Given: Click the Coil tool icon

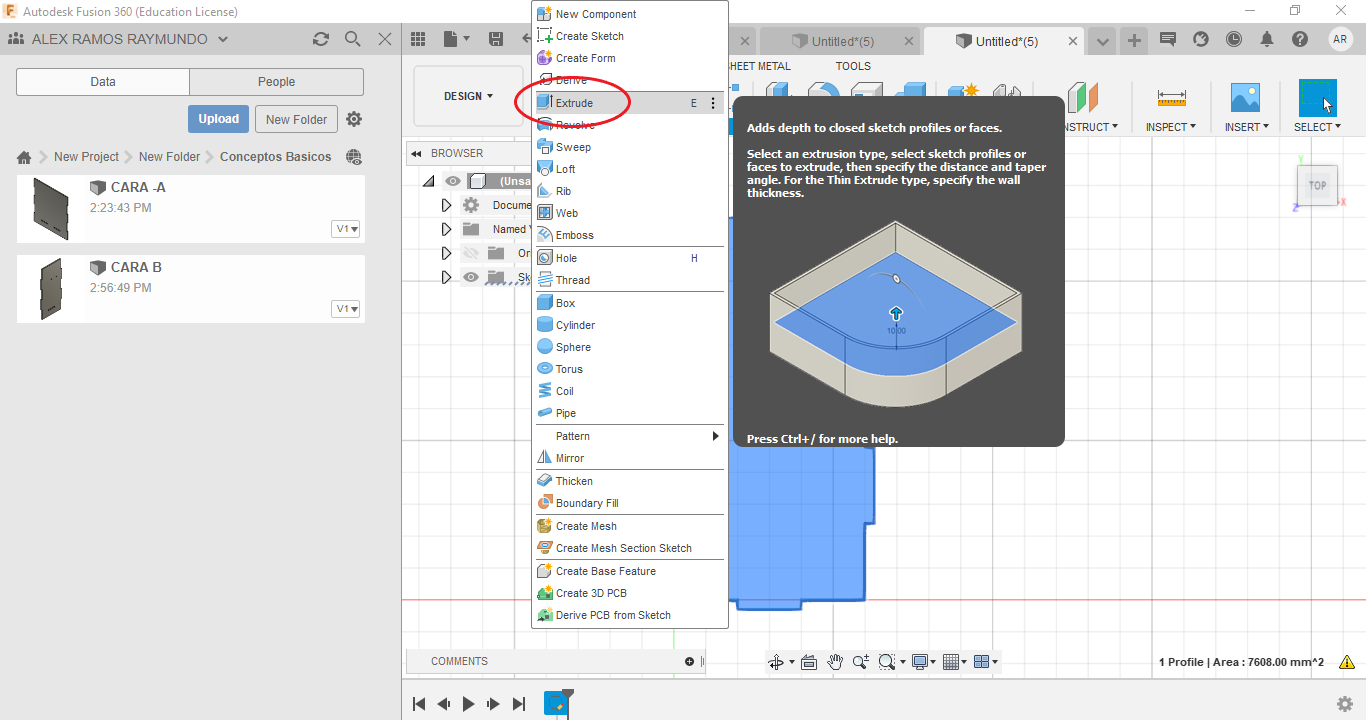Looking at the screenshot, I should coord(545,391).
